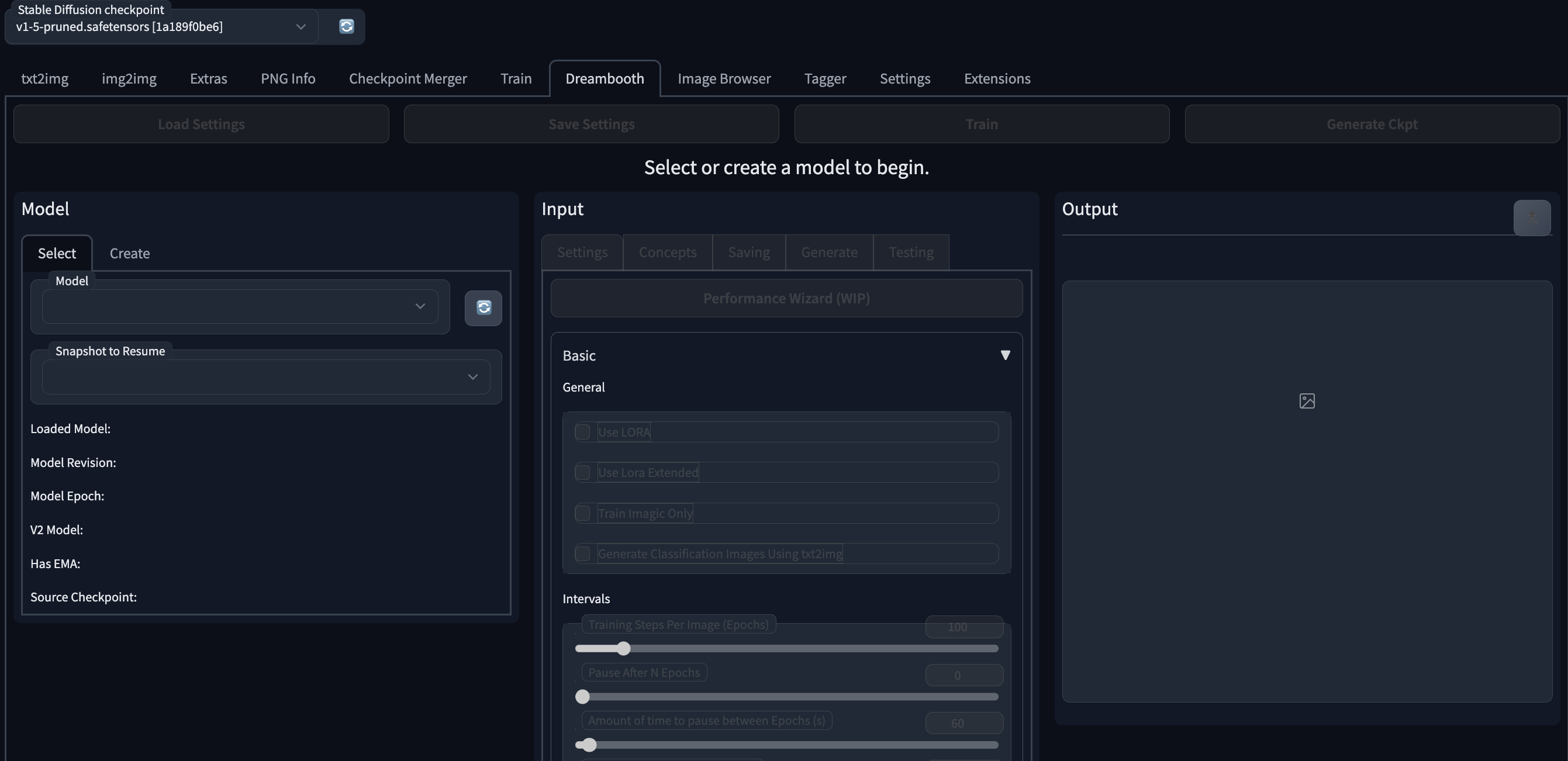Image resolution: width=1568 pixels, height=761 pixels.
Task: Check Generate Classification Images Using txt2img
Action: (x=582, y=554)
